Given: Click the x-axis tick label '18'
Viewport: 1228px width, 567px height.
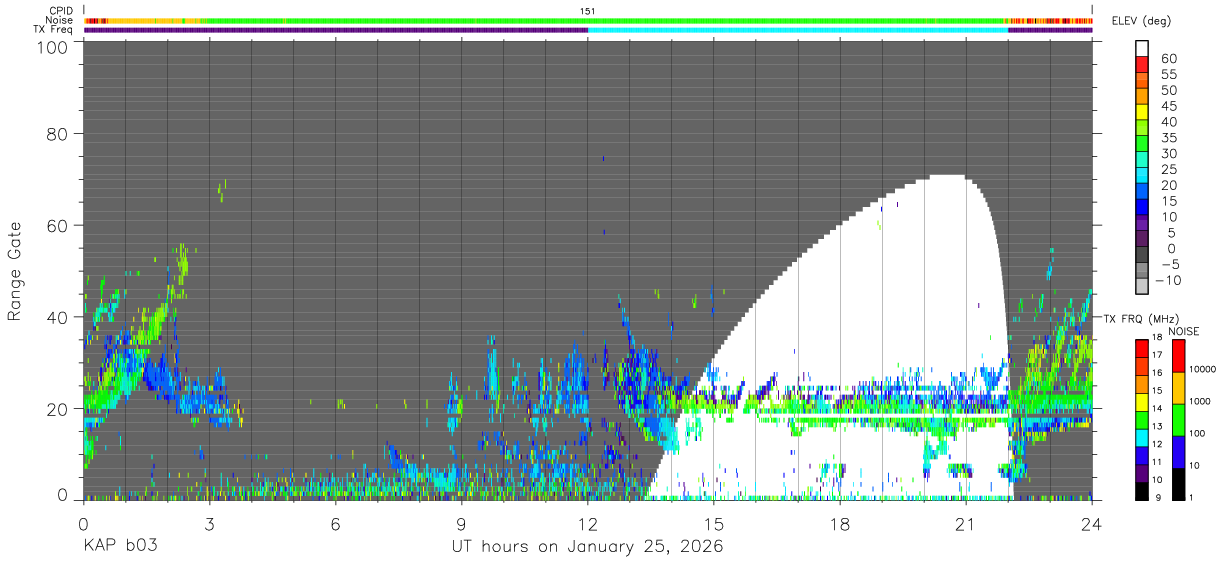Looking at the screenshot, I should click(x=840, y=525).
